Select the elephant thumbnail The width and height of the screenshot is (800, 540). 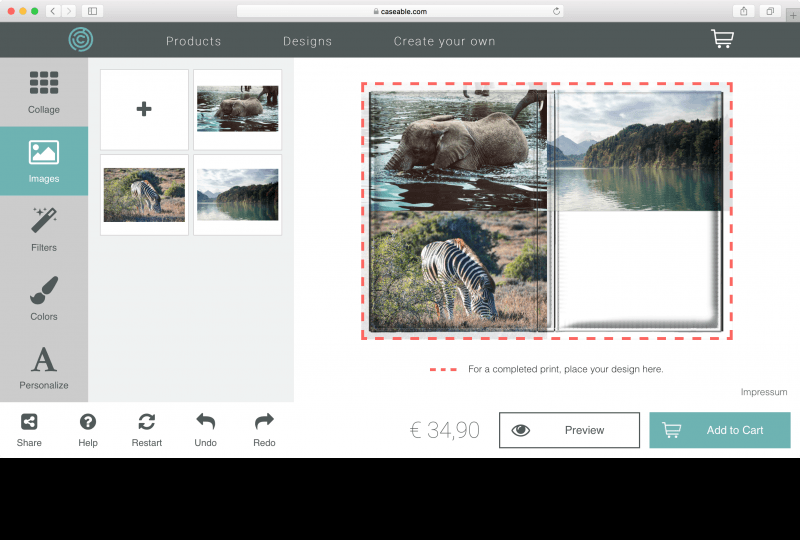[238, 109]
